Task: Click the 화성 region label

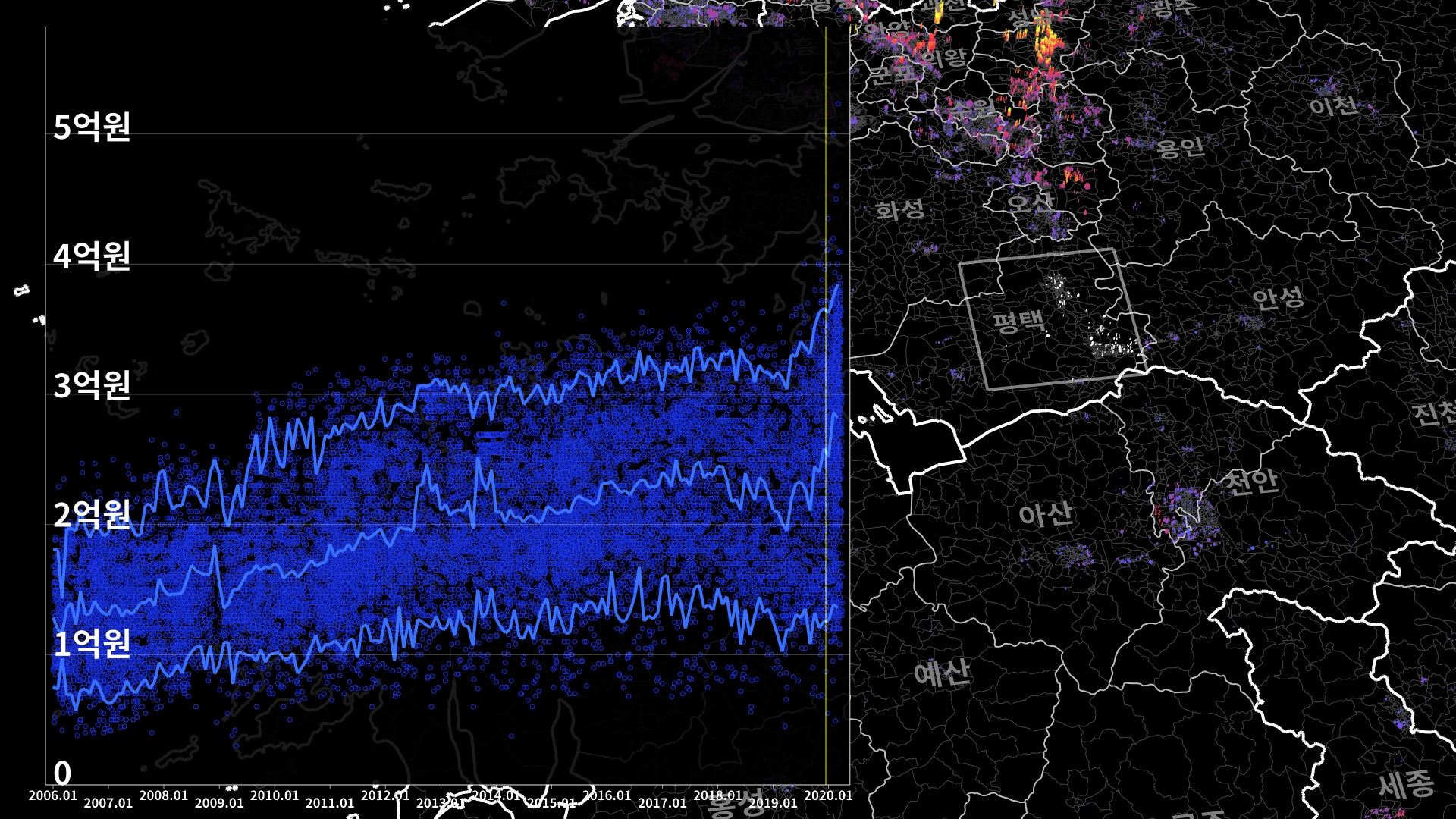Action: 900,209
